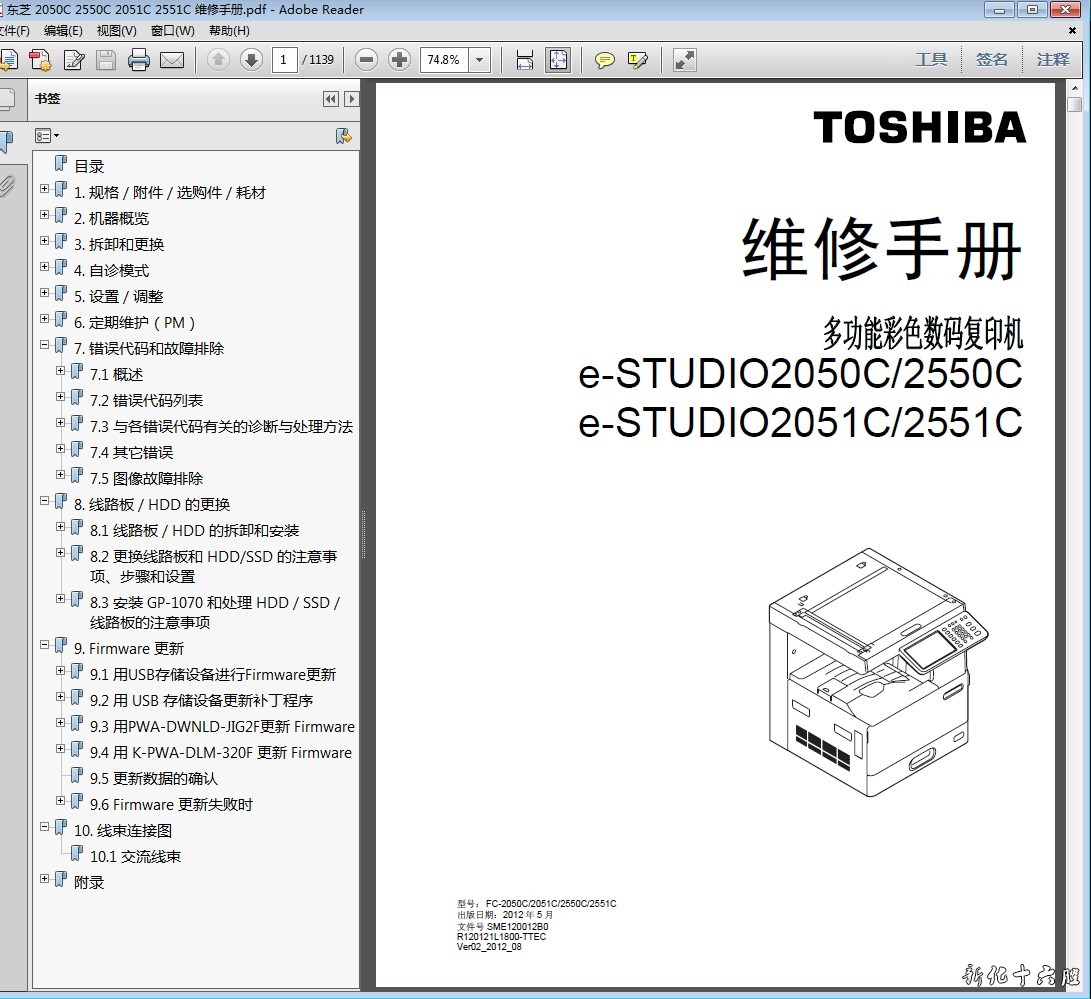Screen dimensions: 1091x999
Task: Zoom in using the plus button
Action: tap(399, 60)
